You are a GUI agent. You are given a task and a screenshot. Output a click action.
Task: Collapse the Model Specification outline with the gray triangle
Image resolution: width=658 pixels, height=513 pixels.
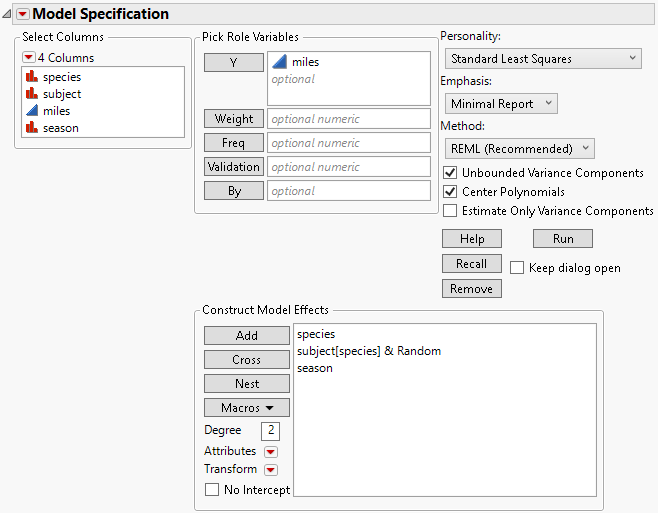(8, 14)
